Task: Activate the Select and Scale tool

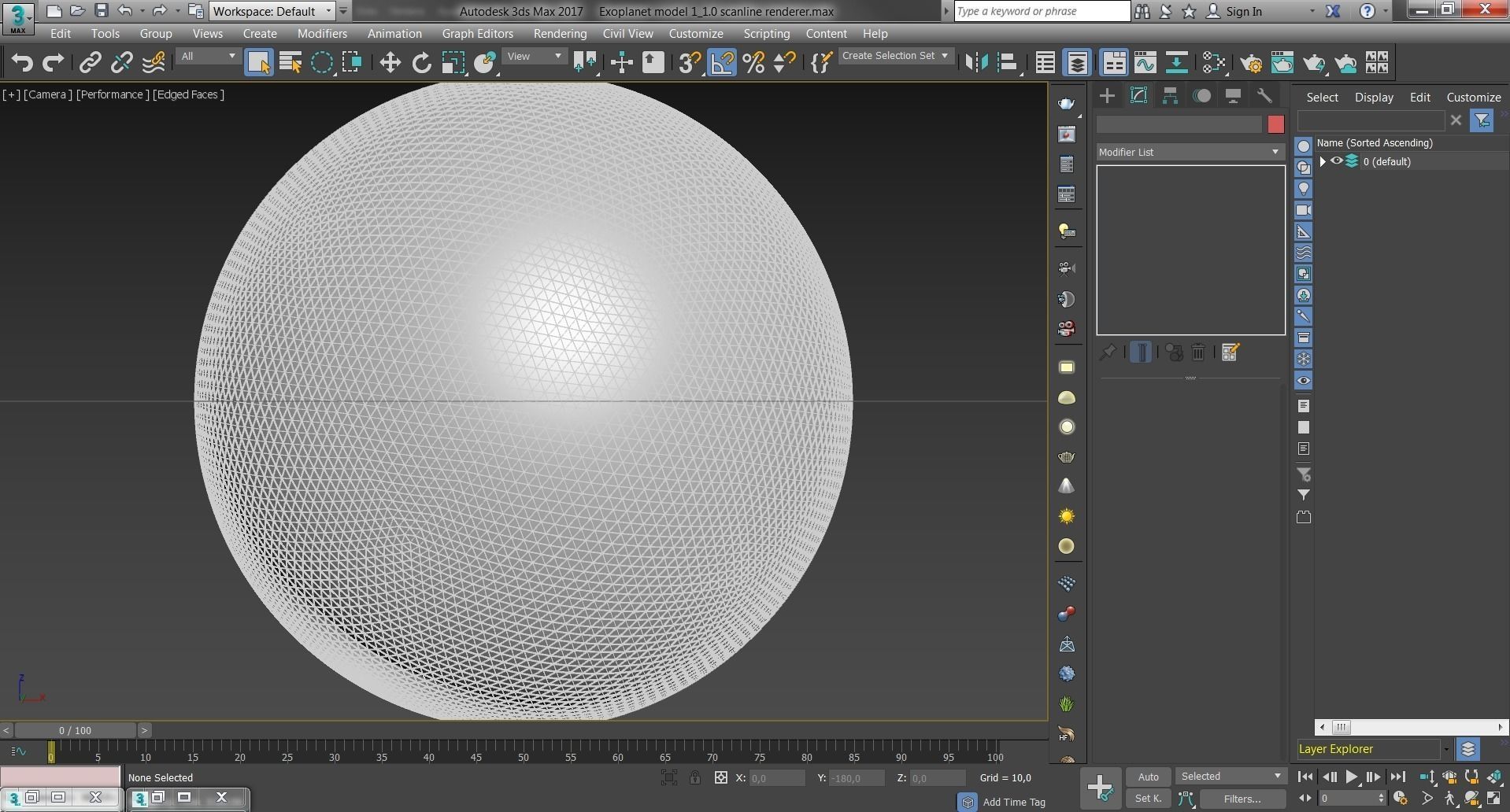Action: point(453,62)
